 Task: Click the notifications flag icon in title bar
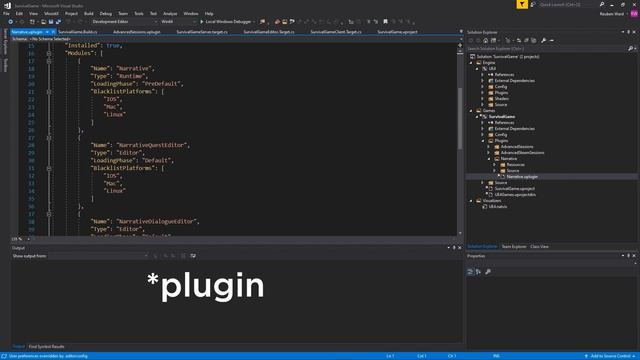pyautogui.click(x=522, y=4)
